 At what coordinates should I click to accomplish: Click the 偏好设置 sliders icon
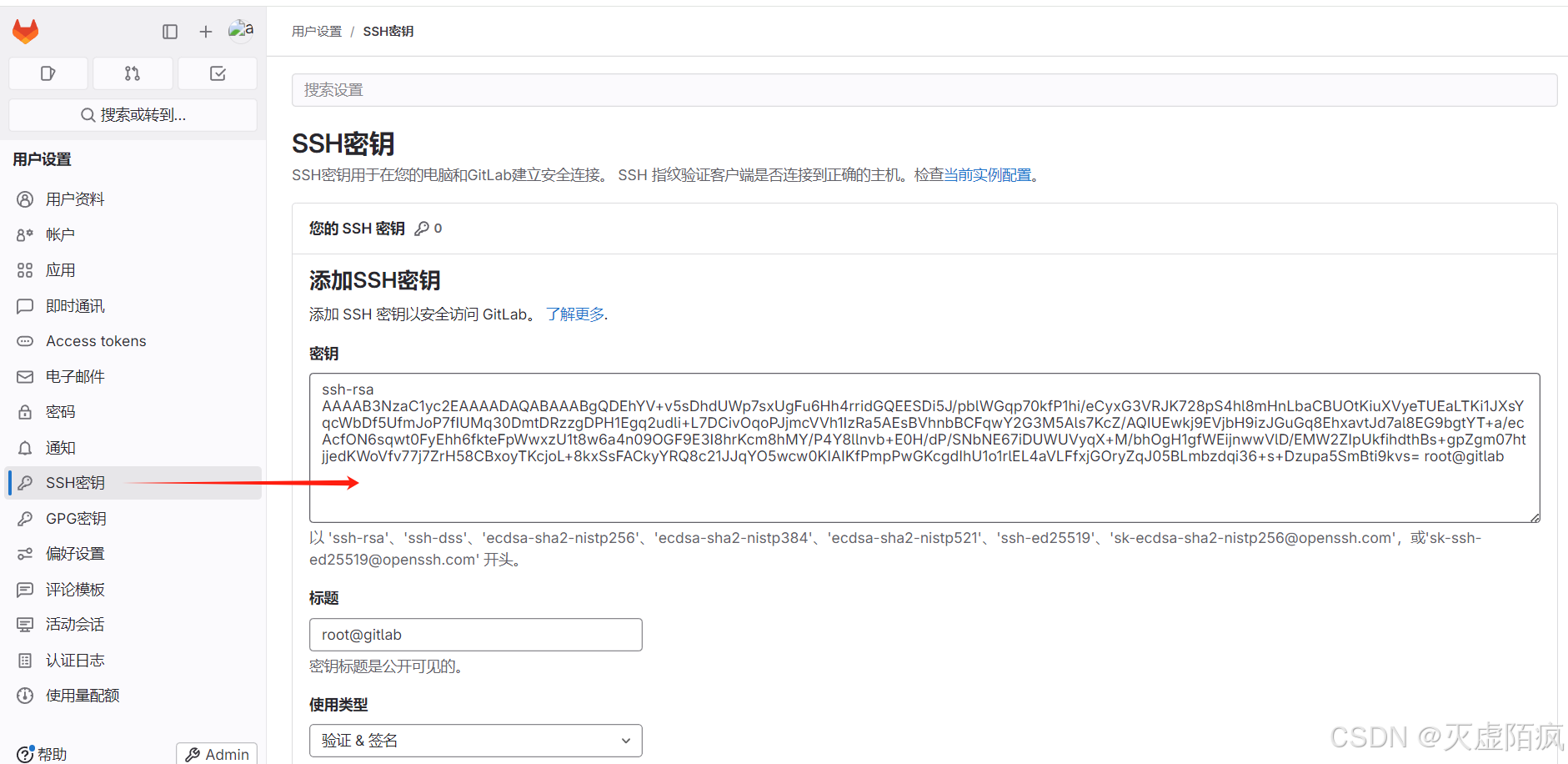pos(25,554)
